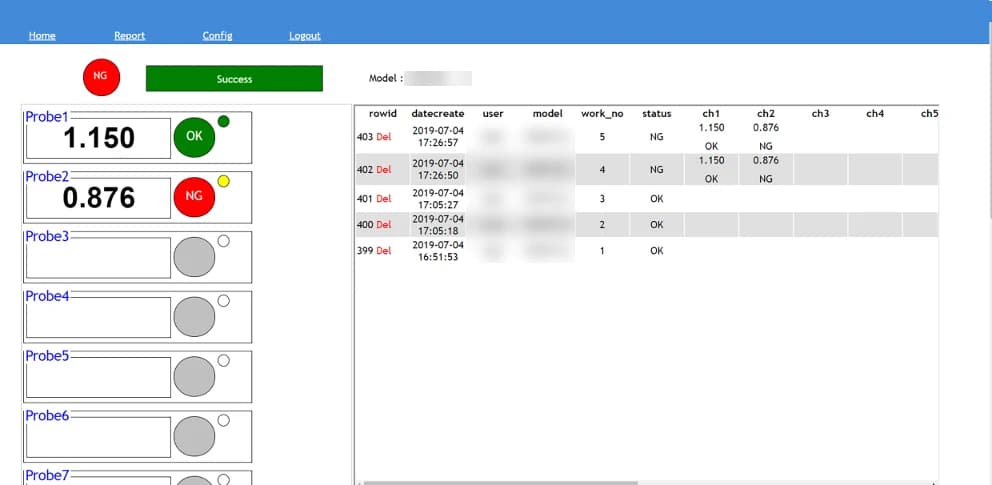Click the date 2019-07-04 17:26:57 cell

438,137
